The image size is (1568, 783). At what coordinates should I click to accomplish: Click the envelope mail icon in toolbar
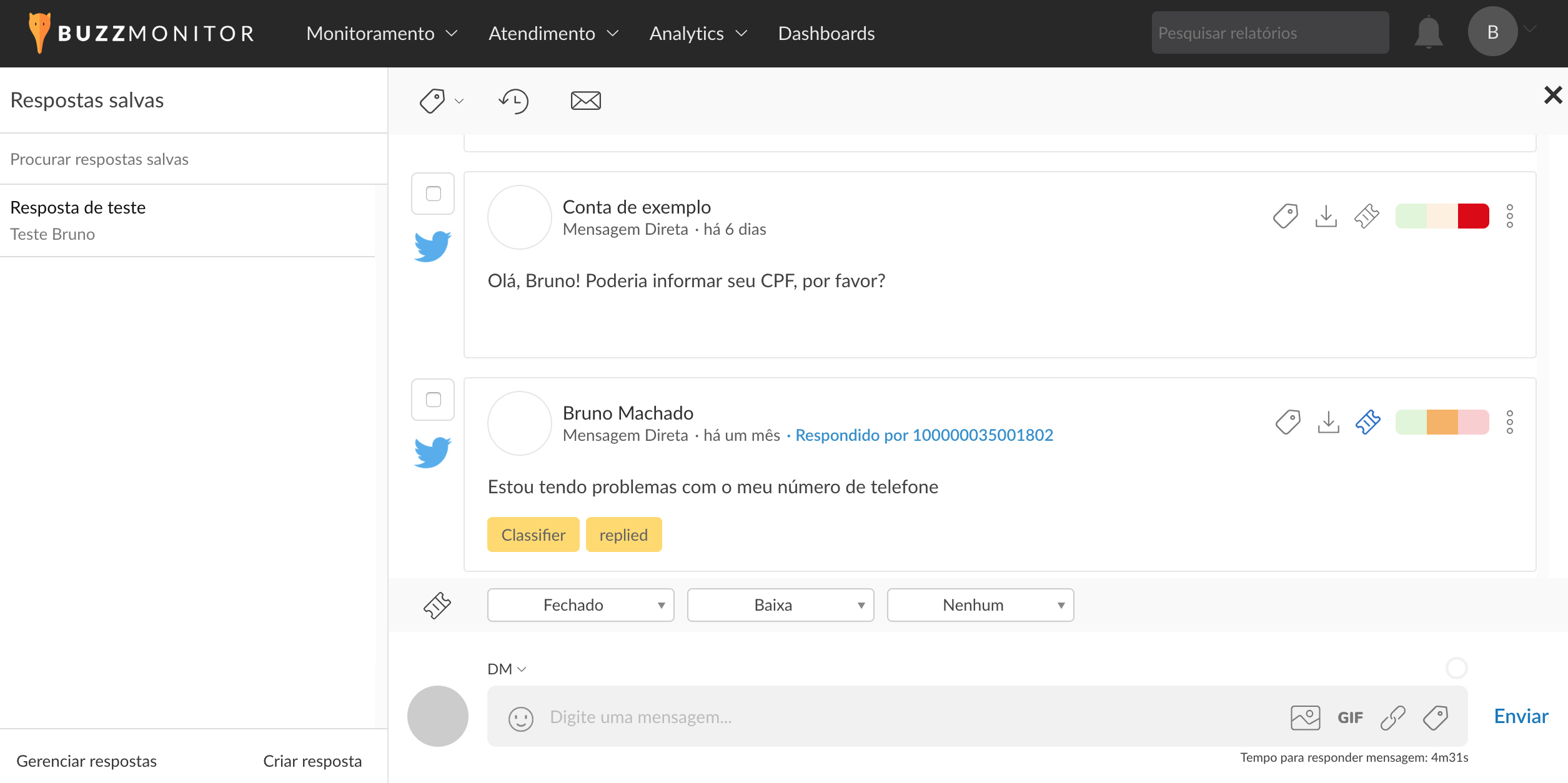click(x=585, y=101)
